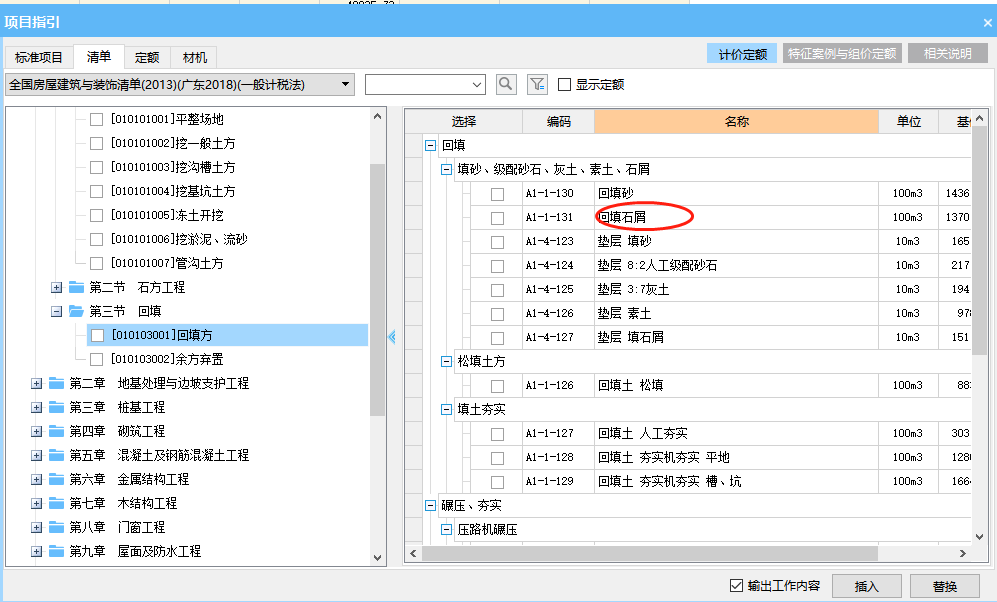Check the box for 010101001 平整场地
Viewport: 997px width, 602px height.
pos(97,120)
